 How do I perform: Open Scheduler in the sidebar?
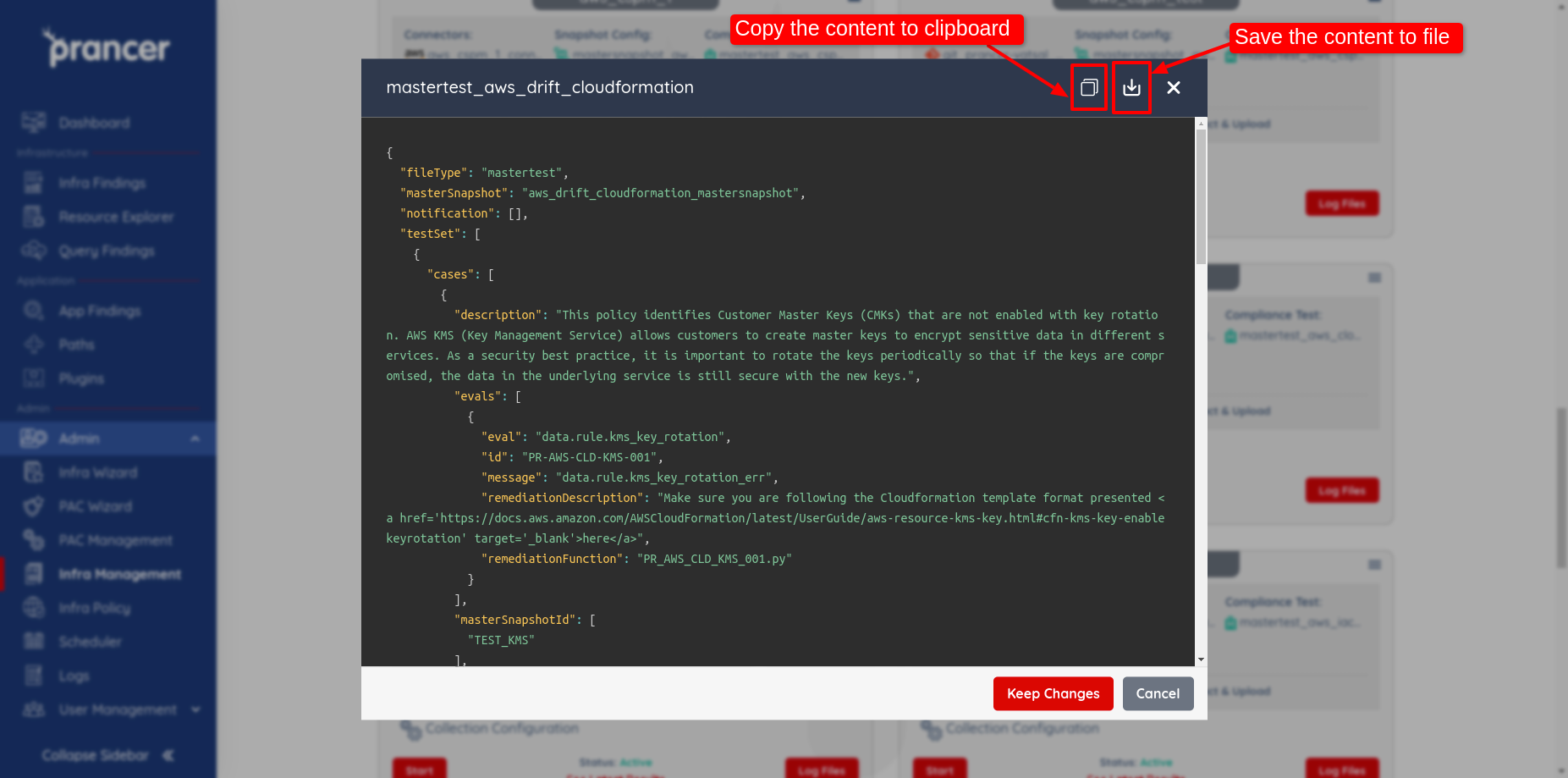pos(90,642)
